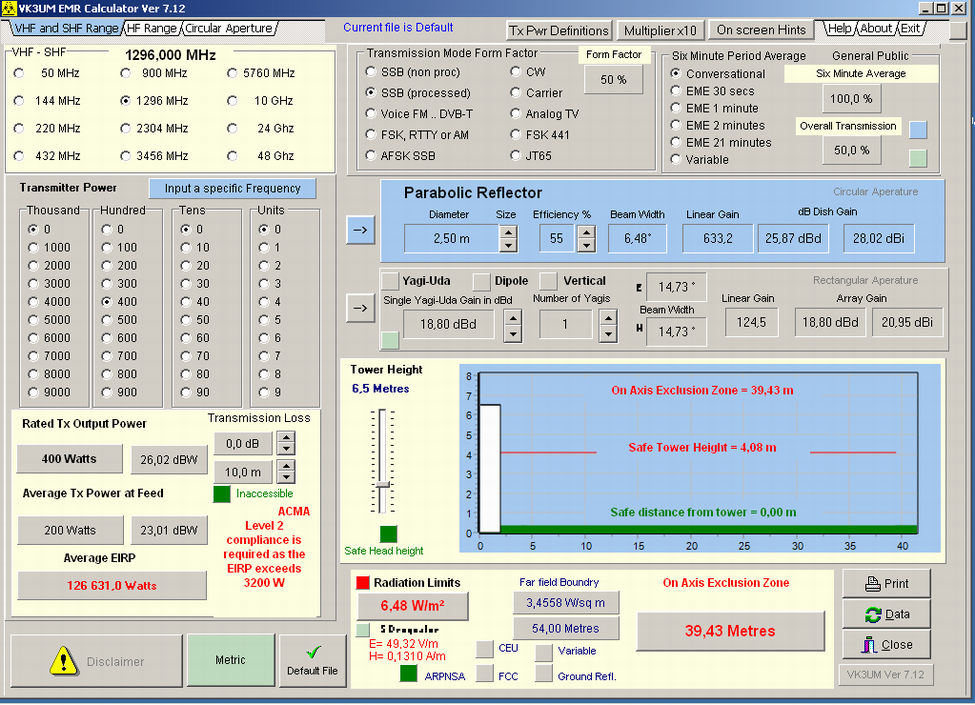Click the 6,48 W/m² radiation limit value
The width and height of the screenshot is (975, 705).
pyautogui.click(x=413, y=606)
